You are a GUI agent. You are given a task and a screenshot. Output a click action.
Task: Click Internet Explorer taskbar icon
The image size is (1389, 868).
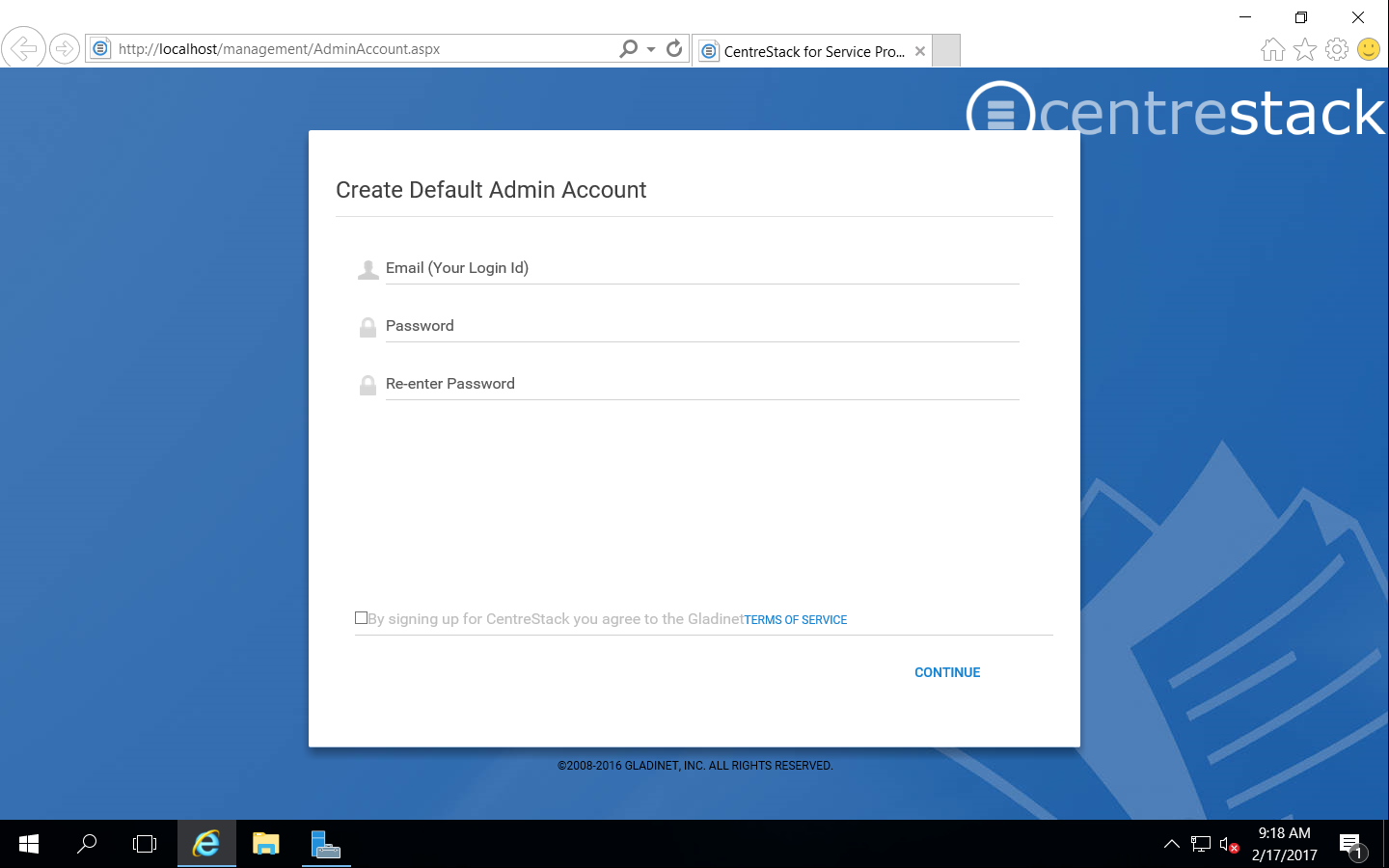point(206,844)
